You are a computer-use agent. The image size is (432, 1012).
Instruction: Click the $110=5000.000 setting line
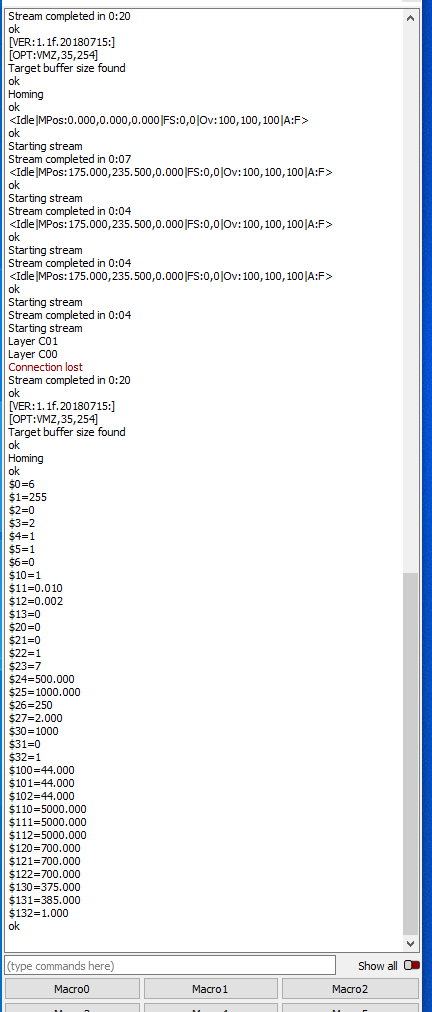(47, 809)
